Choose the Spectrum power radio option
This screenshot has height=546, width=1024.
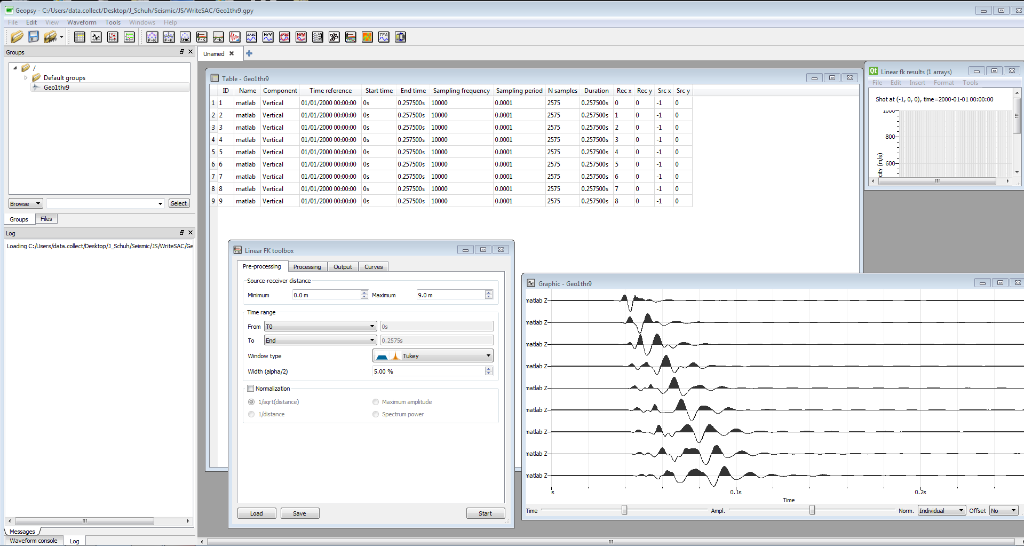coord(376,414)
